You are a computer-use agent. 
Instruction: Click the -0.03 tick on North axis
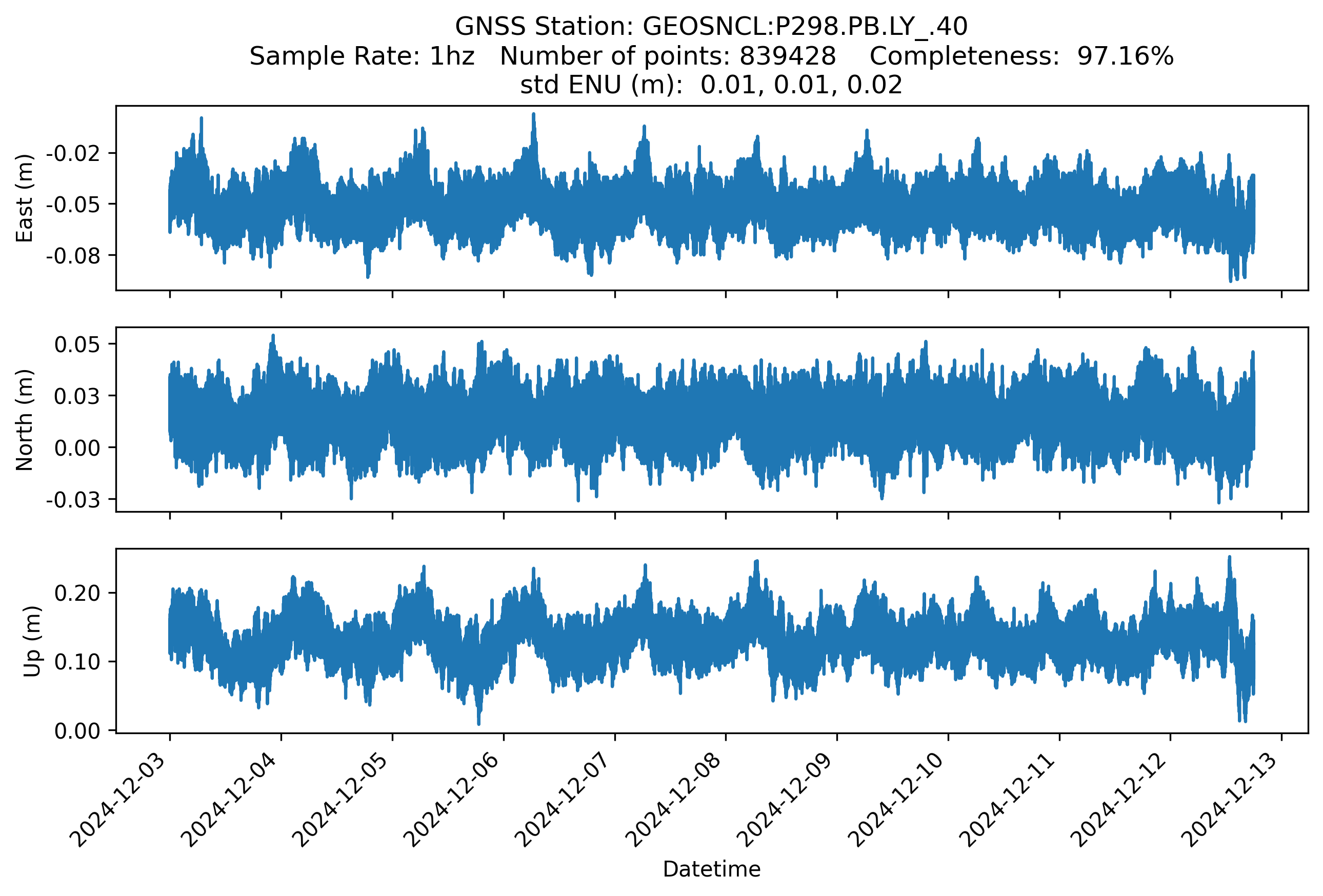[x=73, y=500]
